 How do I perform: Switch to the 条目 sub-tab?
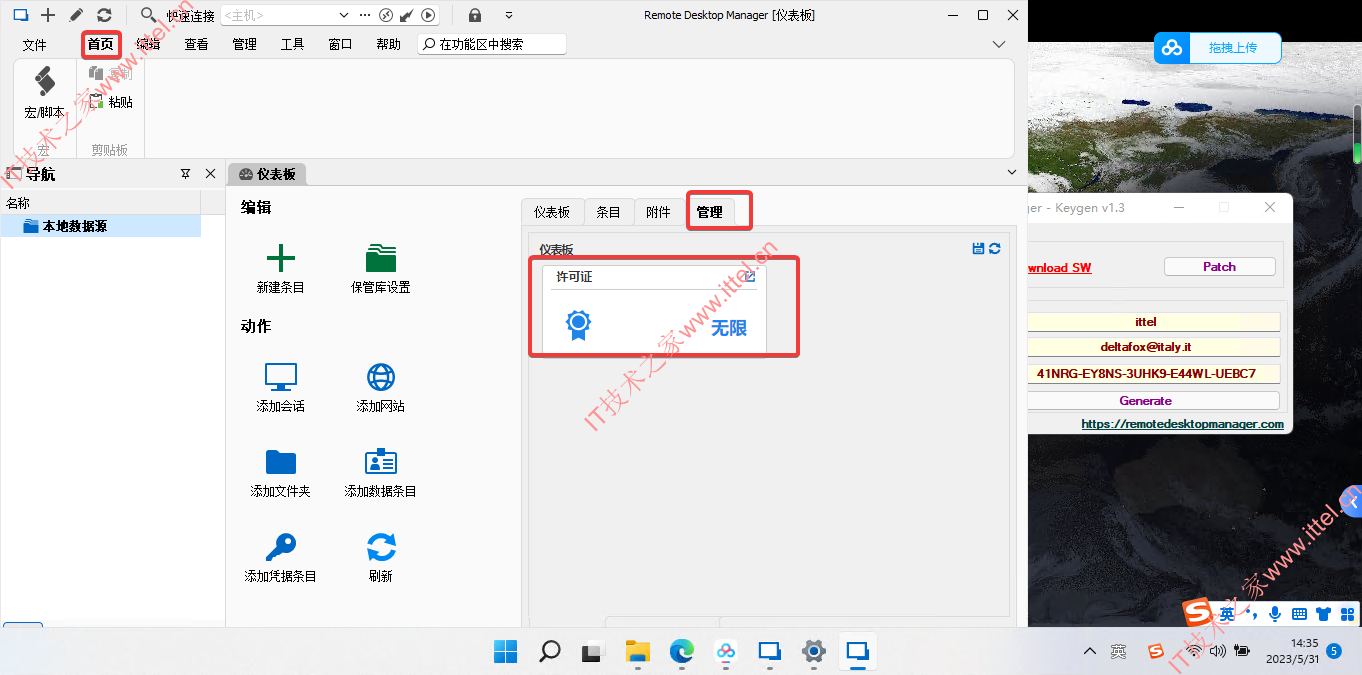tap(608, 212)
